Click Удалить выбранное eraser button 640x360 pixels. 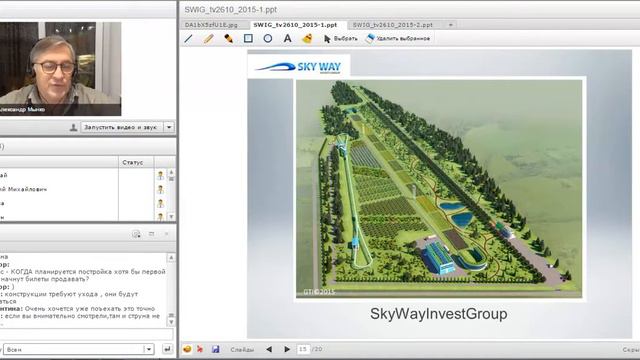pyautogui.click(x=398, y=38)
